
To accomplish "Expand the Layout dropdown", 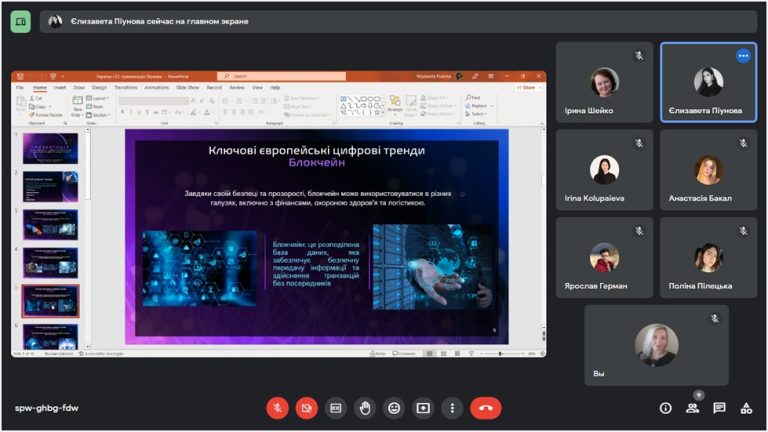I will (x=97, y=98).
